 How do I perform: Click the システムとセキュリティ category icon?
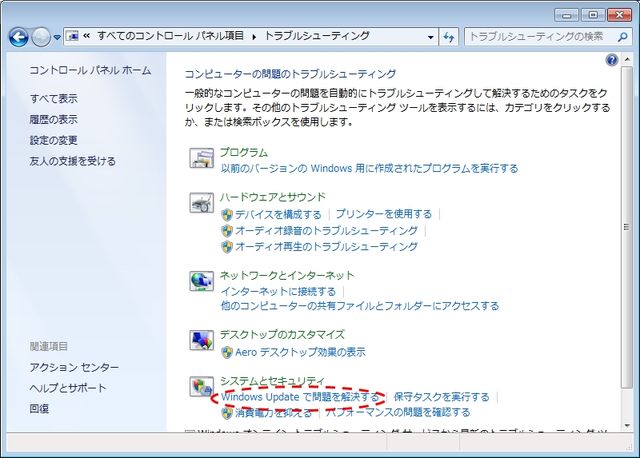202,386
